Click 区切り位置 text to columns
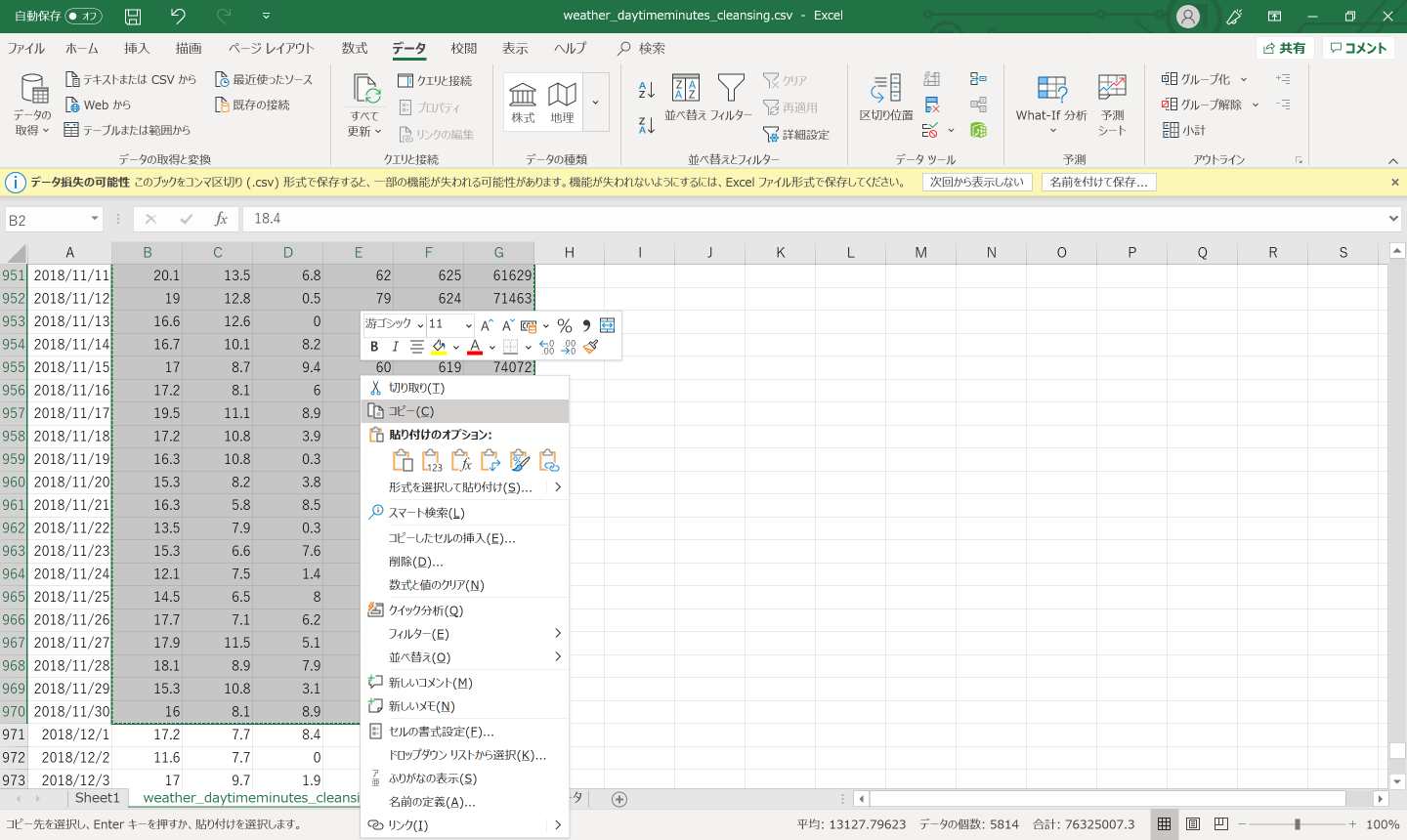The width and height of the screenshot is (1407, 840). click(886, 98)
